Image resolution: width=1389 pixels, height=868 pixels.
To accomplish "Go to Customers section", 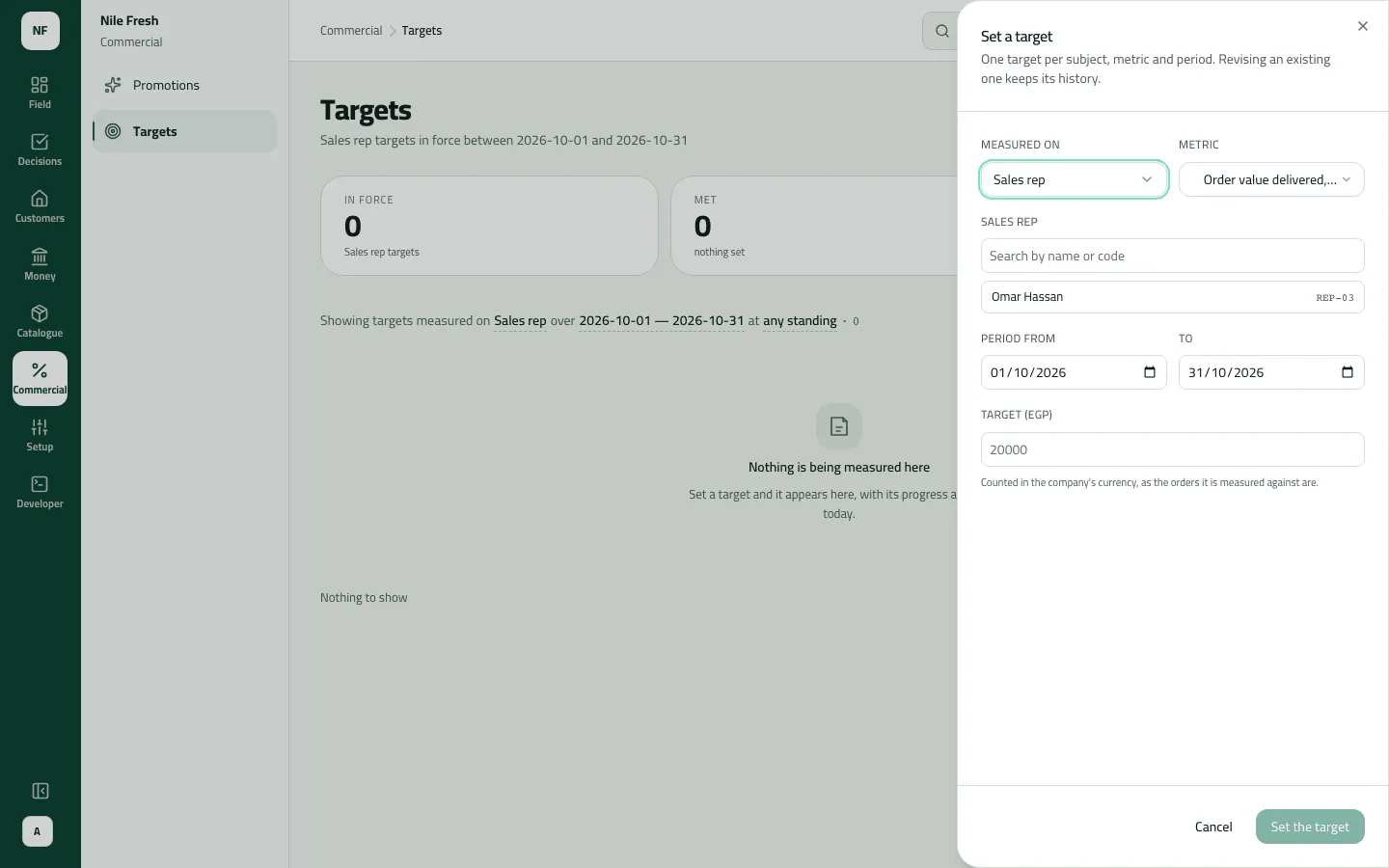I will click(x=40, y=206).
